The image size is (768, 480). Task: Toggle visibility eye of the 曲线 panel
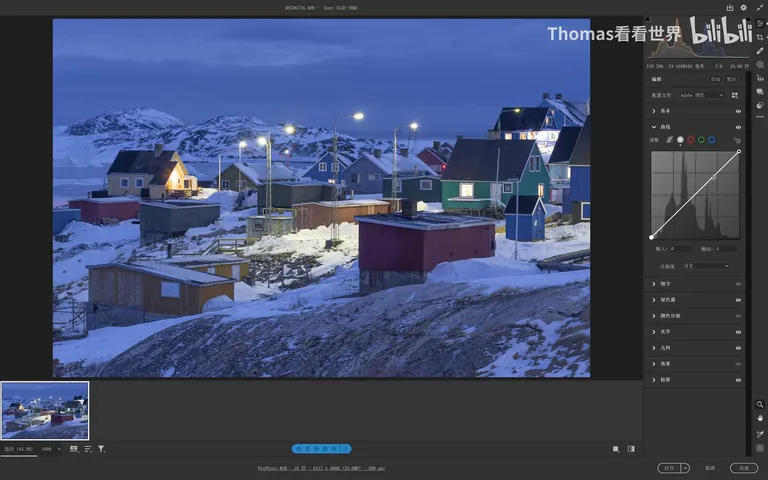[x=738, y=127]
